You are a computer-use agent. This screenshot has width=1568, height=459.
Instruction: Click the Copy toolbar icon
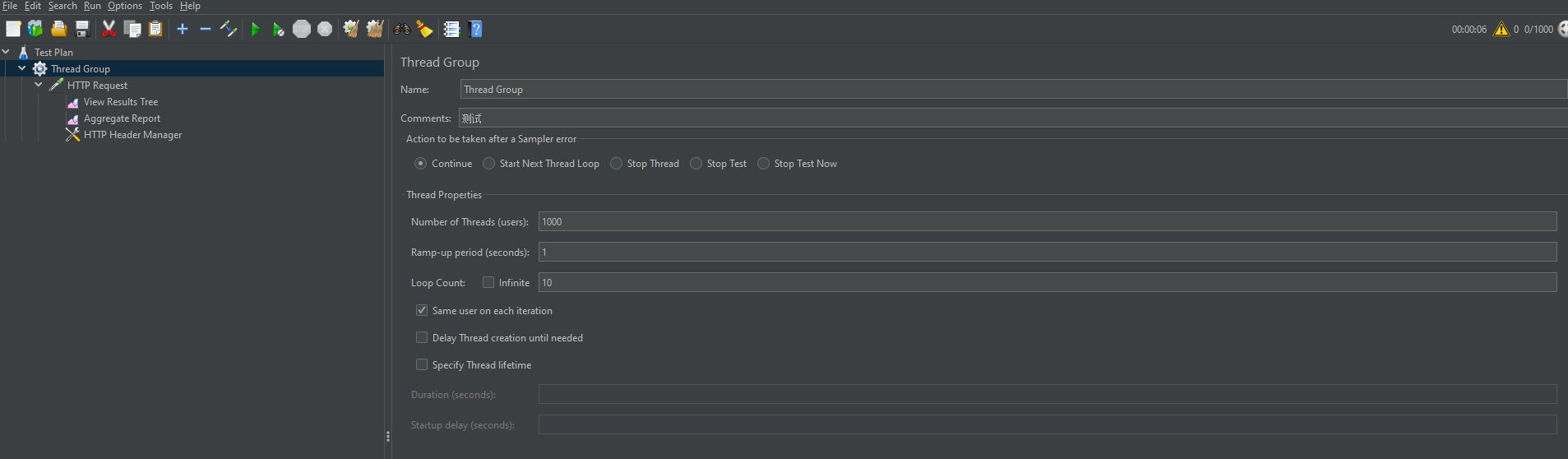pyautogui.click(x=132, y=29)
